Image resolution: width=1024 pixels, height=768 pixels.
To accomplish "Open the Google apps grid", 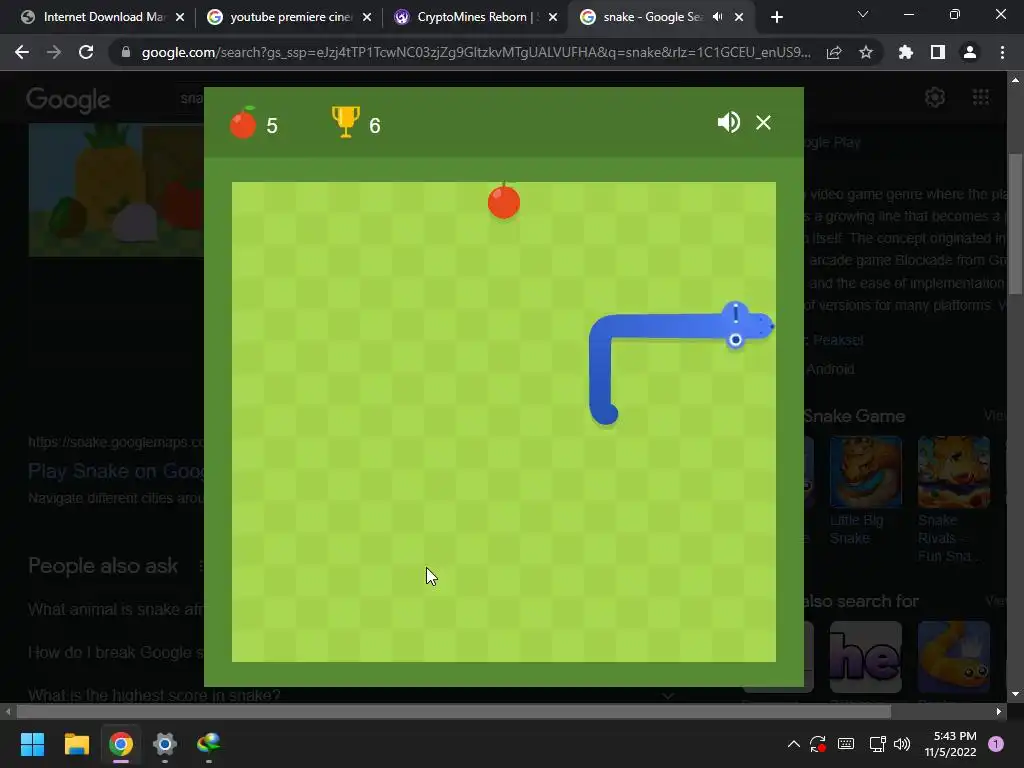I will click(x=980, y=97).
